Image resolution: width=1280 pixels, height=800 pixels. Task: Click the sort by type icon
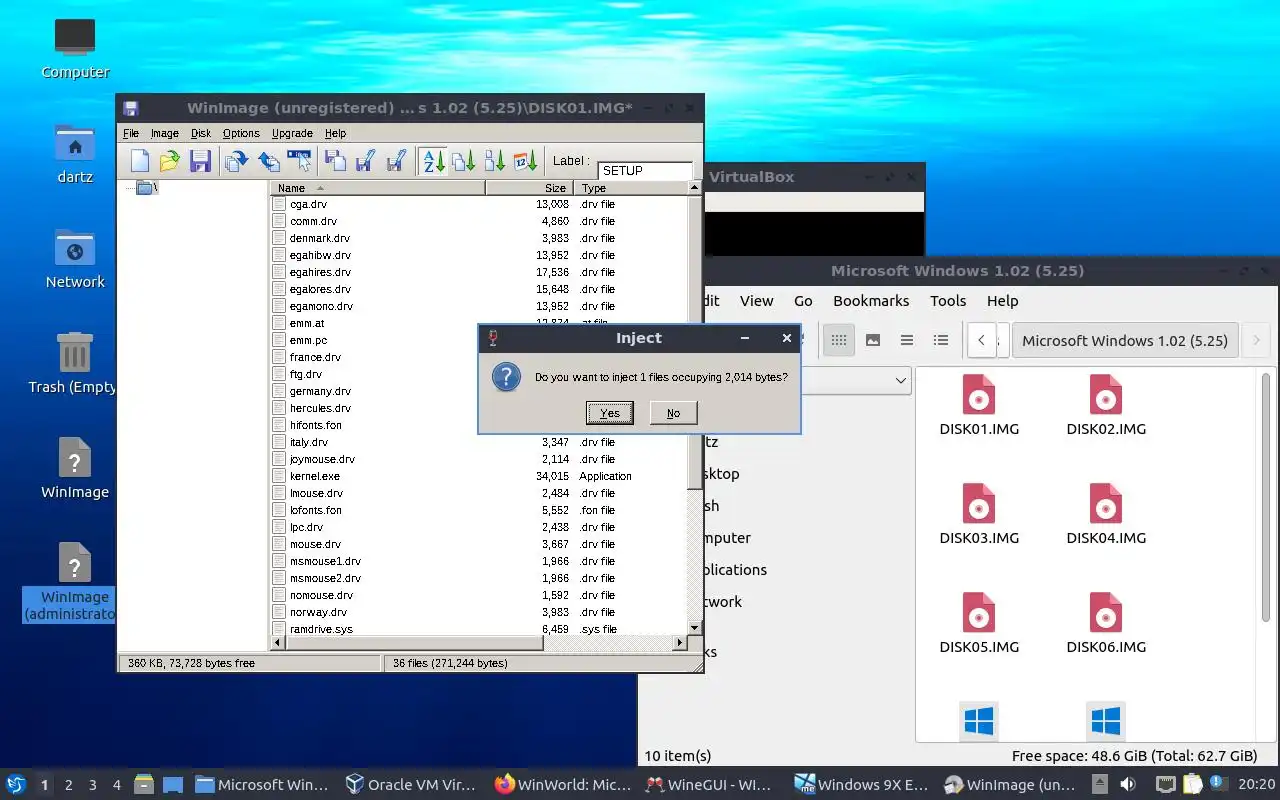494,161
